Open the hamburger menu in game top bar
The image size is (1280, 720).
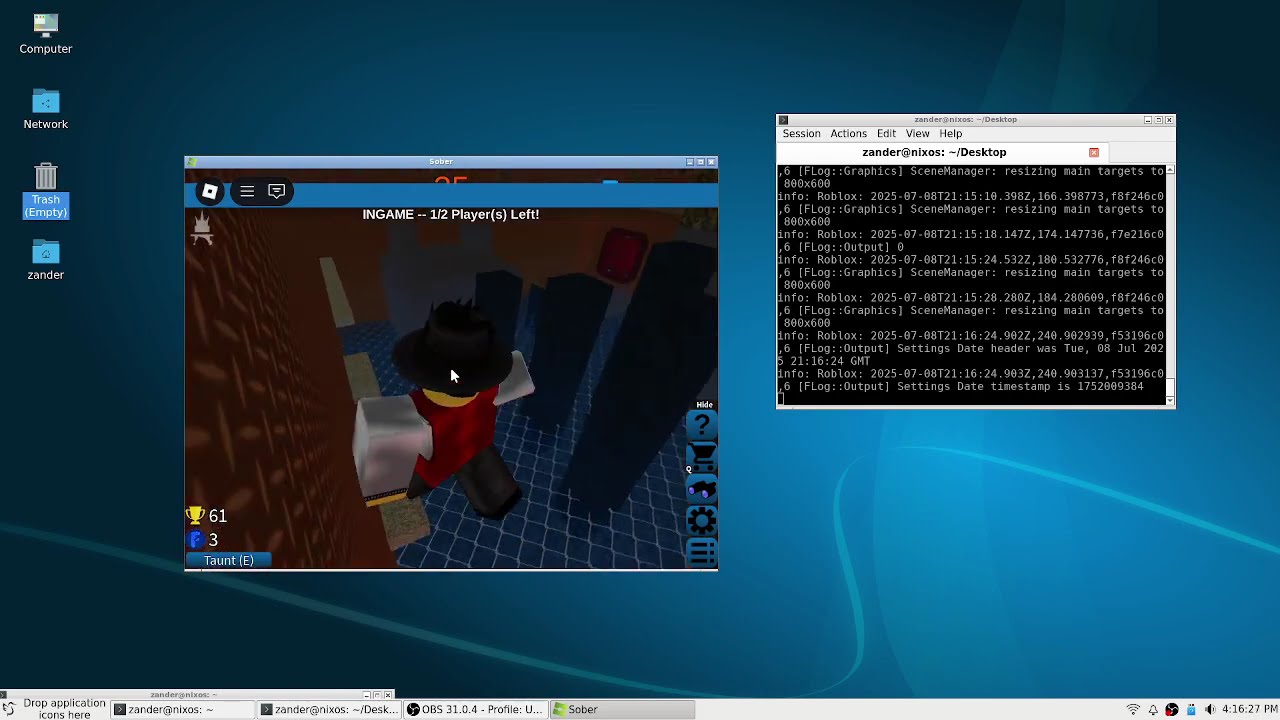247,191
